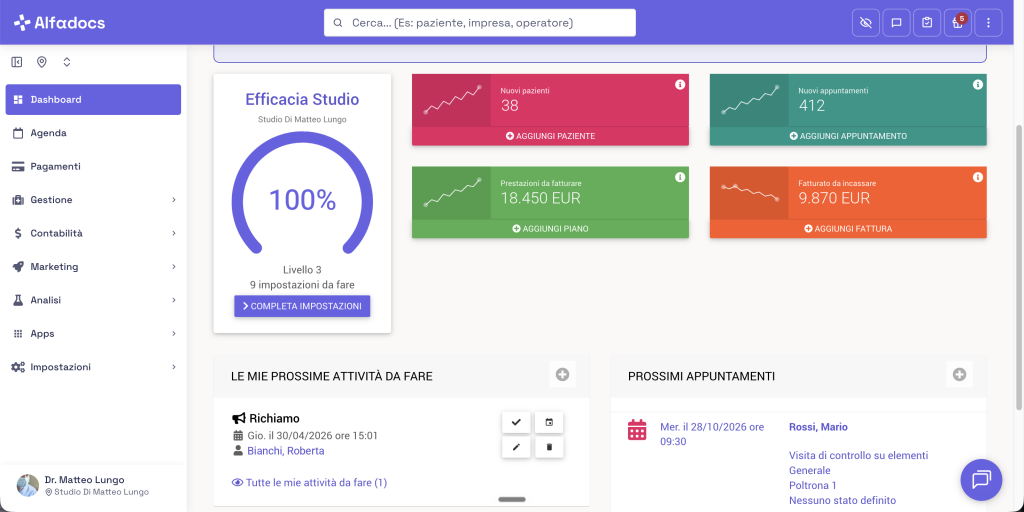Viewport: 1024px width, 512px height.
Task: Open patient link Rossi, Mario
Action: coord(818,427)
